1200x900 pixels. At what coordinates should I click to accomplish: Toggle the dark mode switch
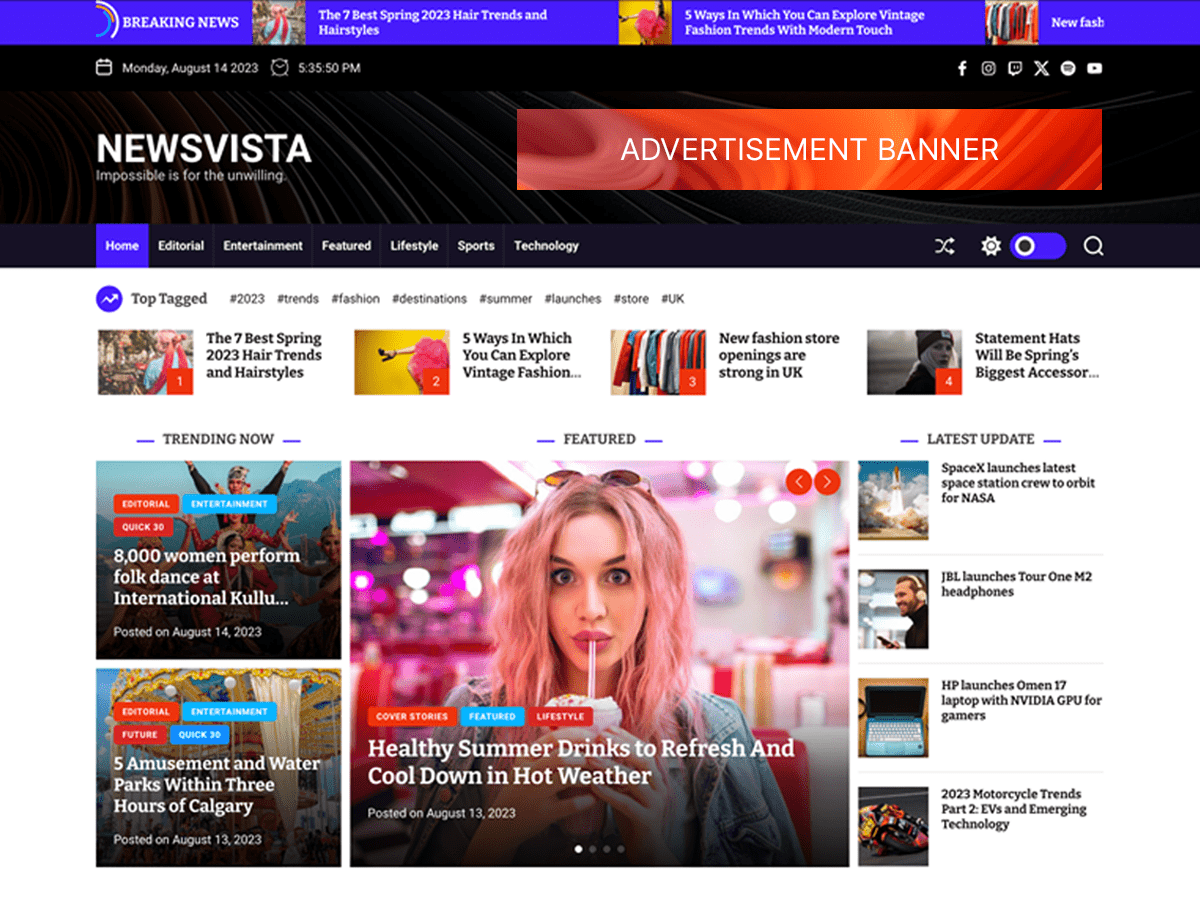point(1038,245)
